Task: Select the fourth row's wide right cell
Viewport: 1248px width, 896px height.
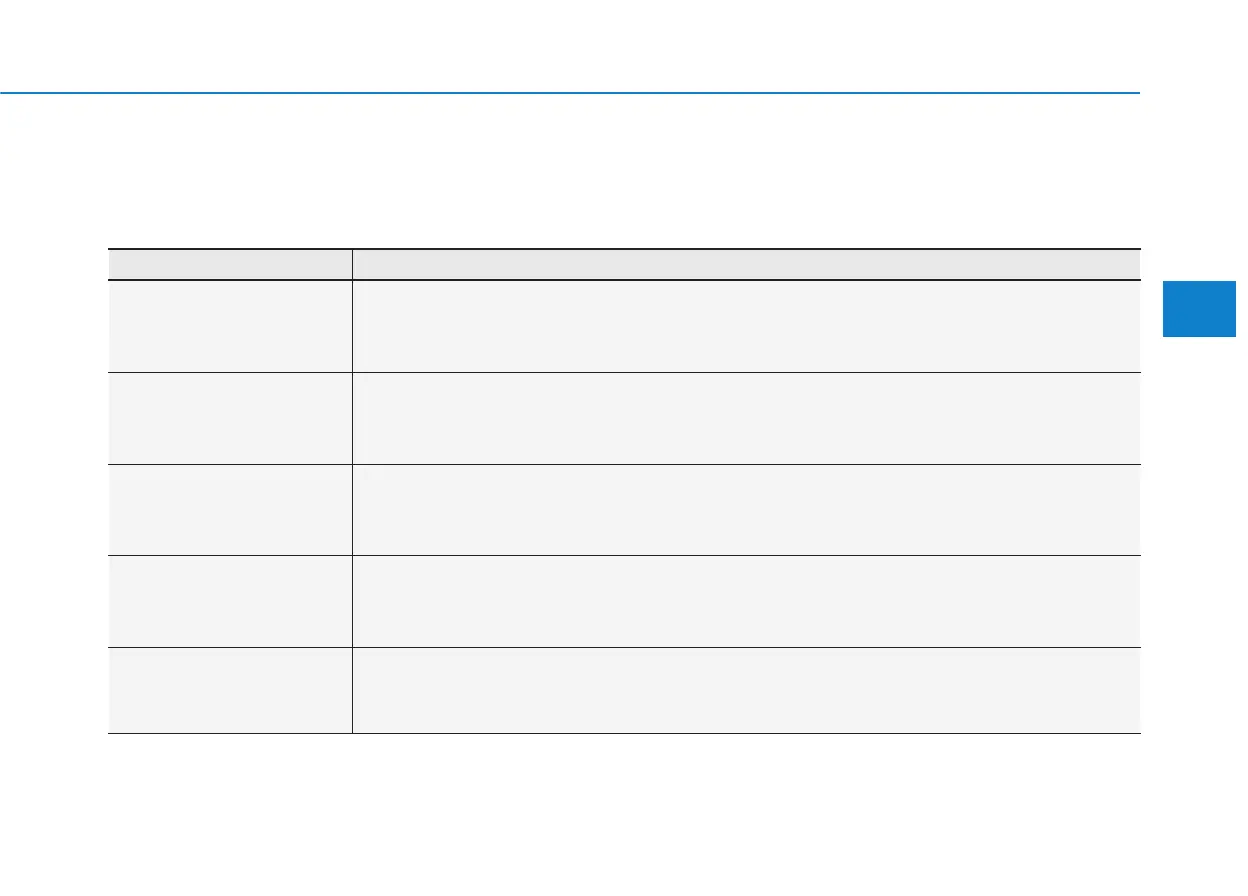Action: pos(746,601)
